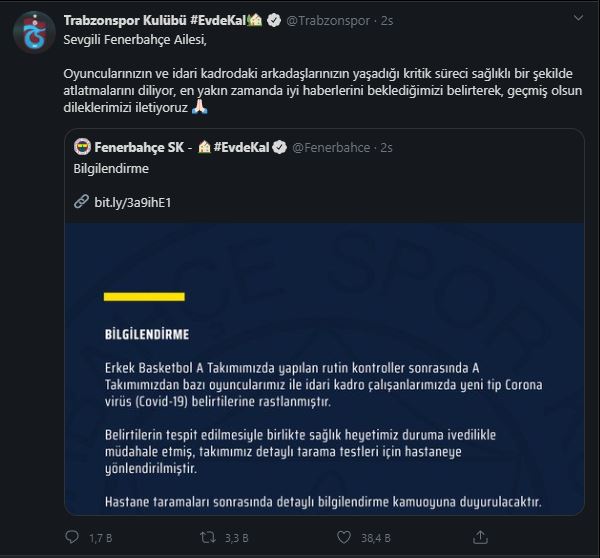Retweet using the arrows icon
Viewport: 600px width, 558px height.
tap(208, 538)
